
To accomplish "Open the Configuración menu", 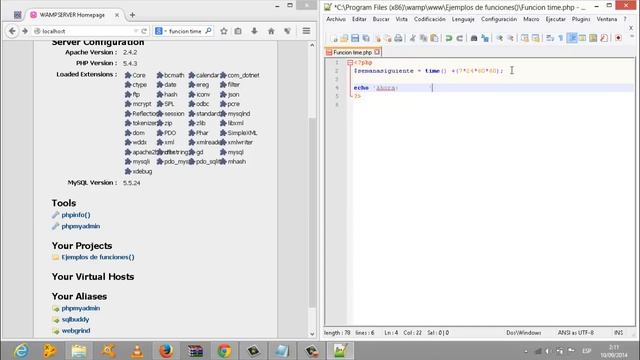I will pos(499,19).
